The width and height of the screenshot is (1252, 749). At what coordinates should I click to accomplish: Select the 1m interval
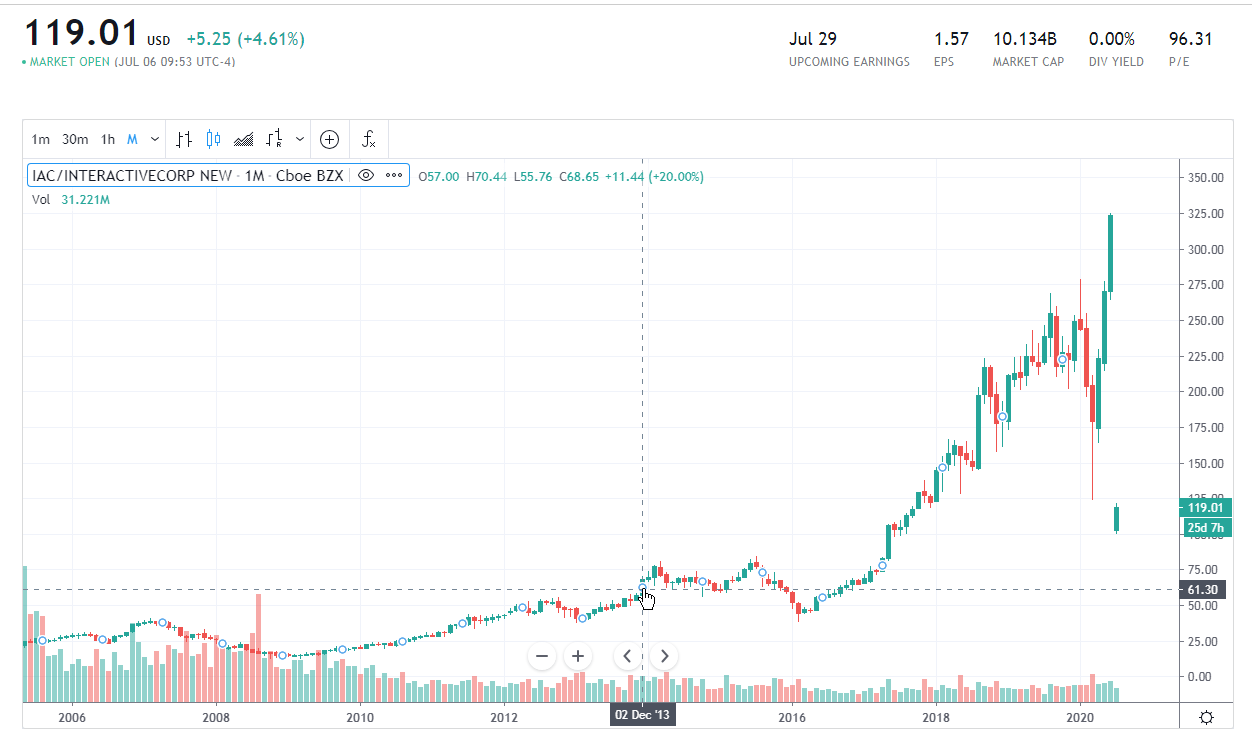point(41,139)
